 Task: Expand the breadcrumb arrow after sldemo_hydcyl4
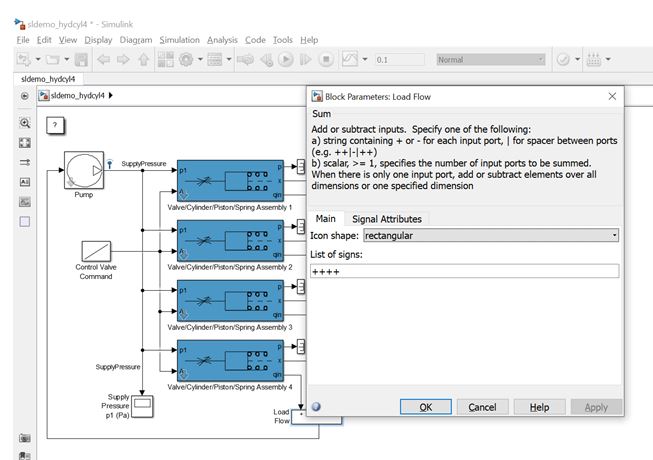coord(111,95)
